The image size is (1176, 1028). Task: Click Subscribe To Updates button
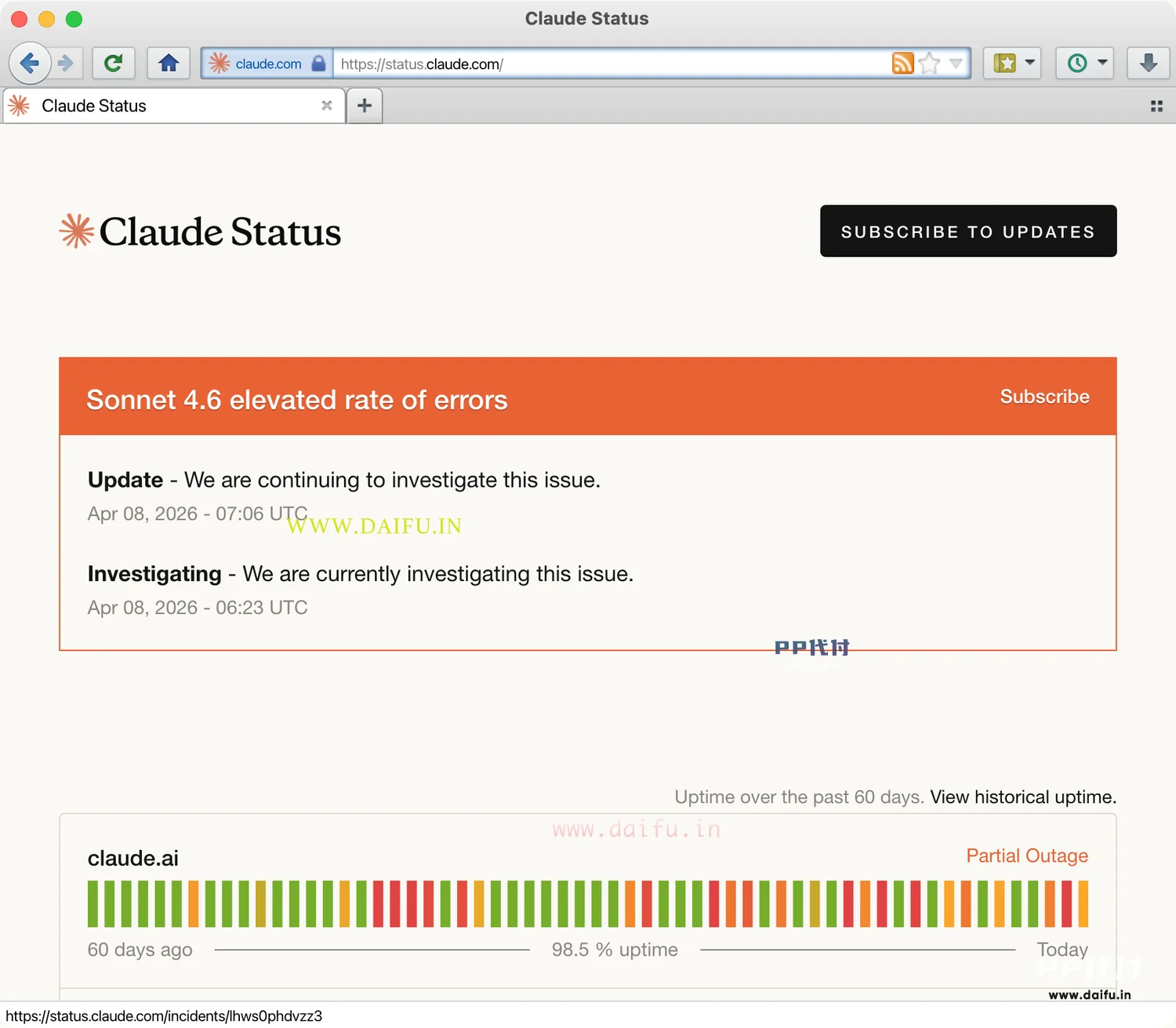[968, 231]
